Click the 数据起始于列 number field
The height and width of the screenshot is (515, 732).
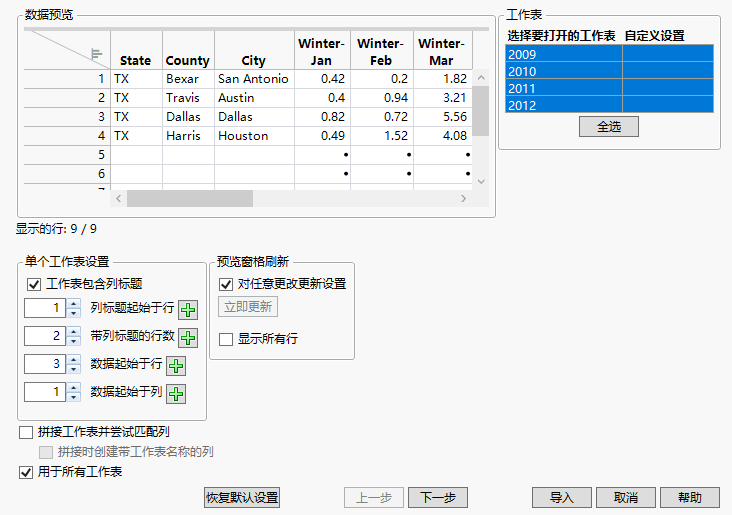(45, 392)
